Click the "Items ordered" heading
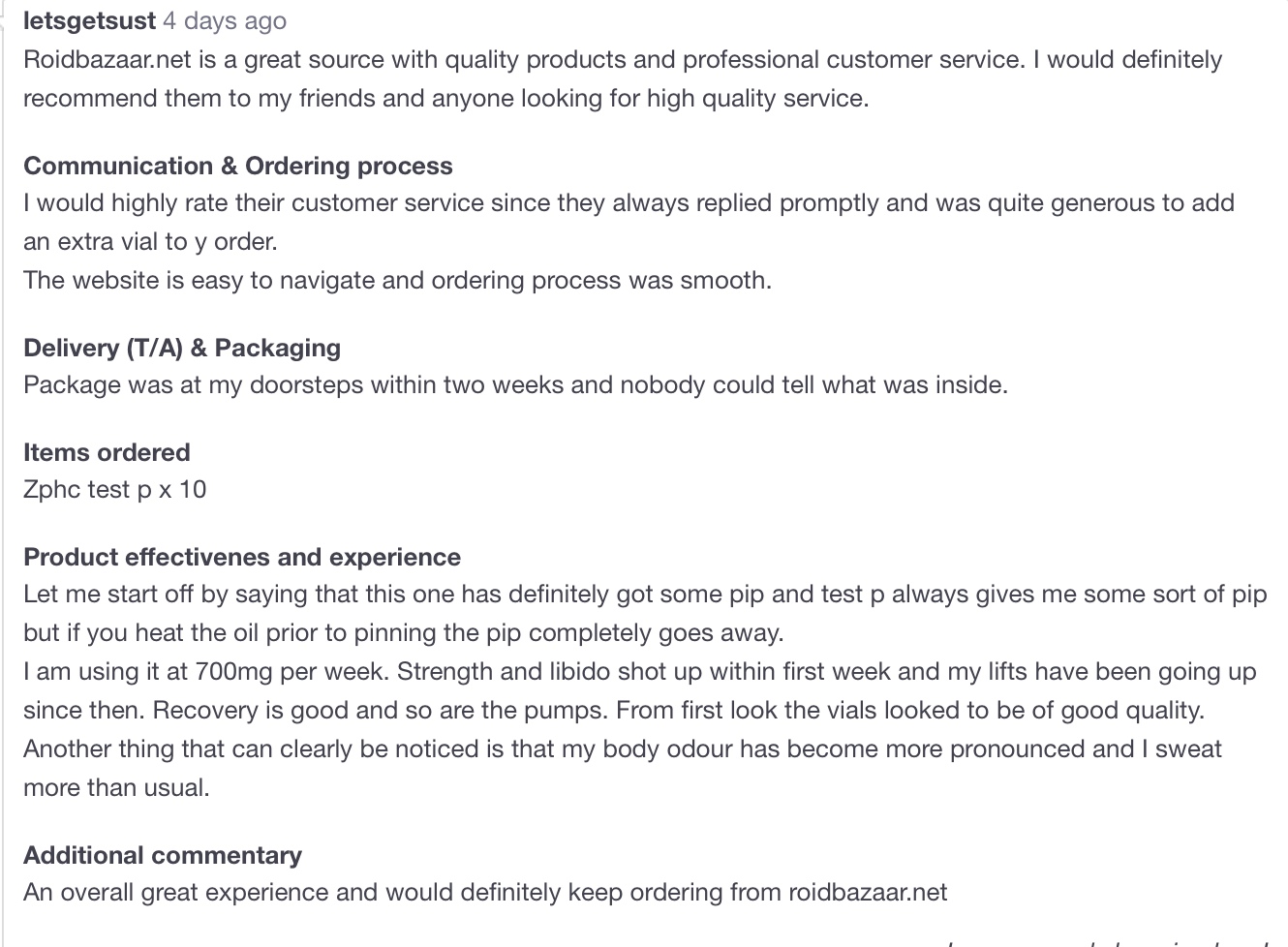This screenshot has width=1288, height=947. point(107,452)
